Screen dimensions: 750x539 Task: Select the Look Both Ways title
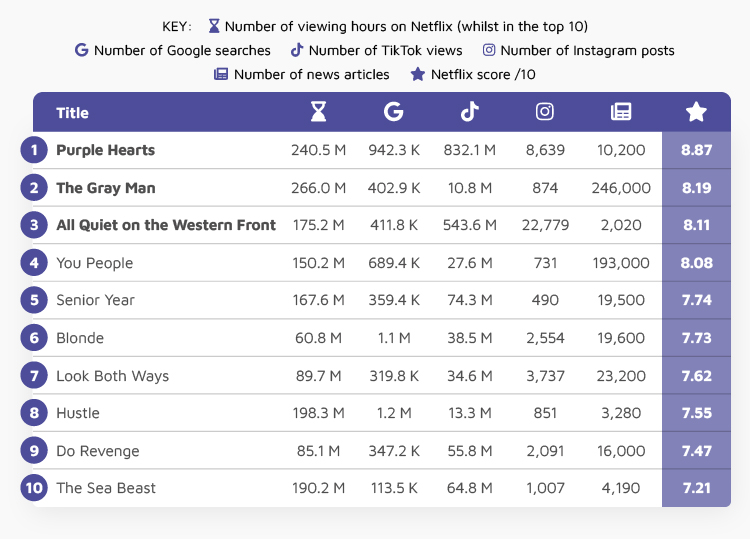point(112,376)
